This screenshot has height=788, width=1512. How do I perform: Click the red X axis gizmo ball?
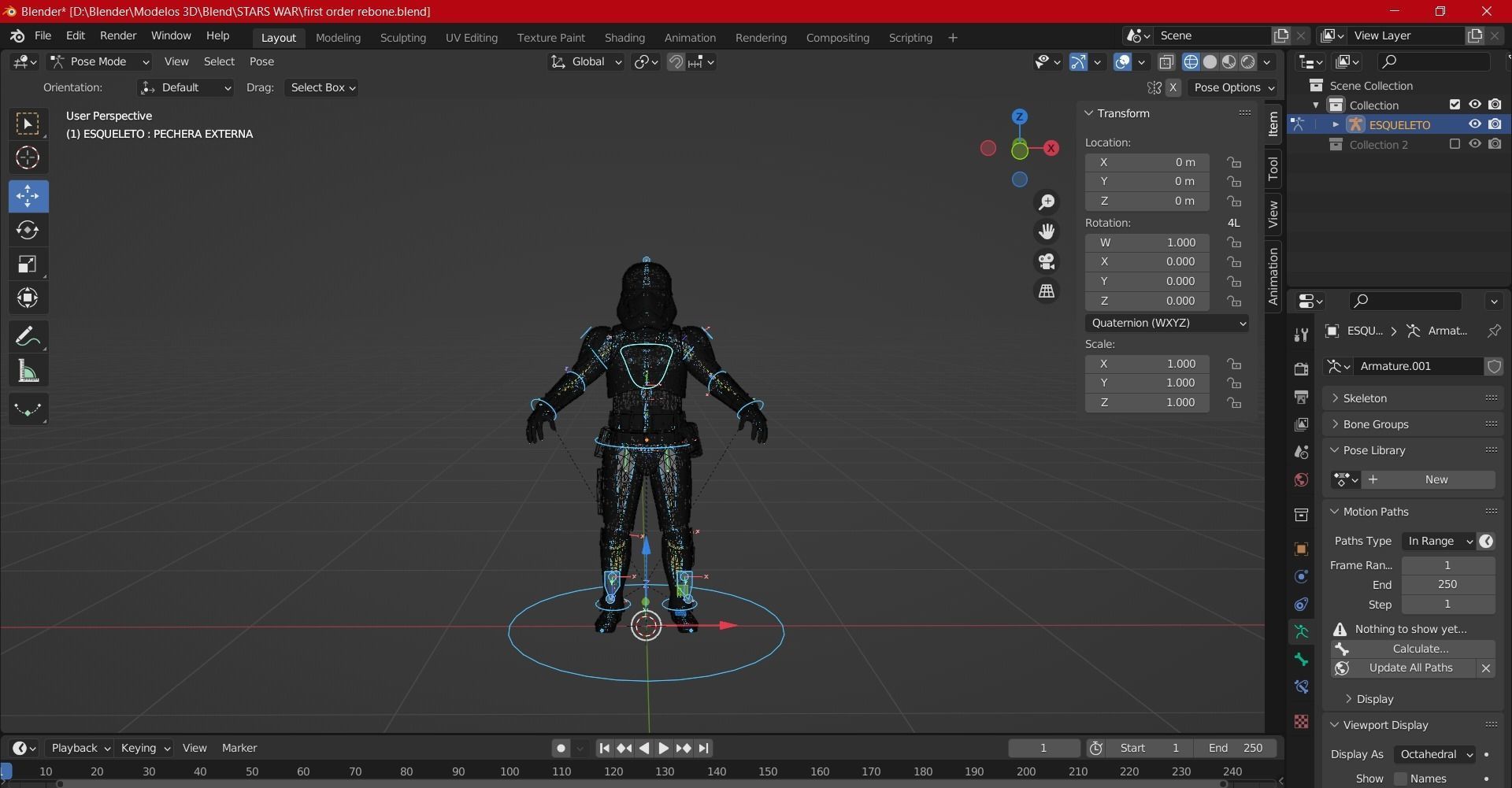[x=1051, y=148]
